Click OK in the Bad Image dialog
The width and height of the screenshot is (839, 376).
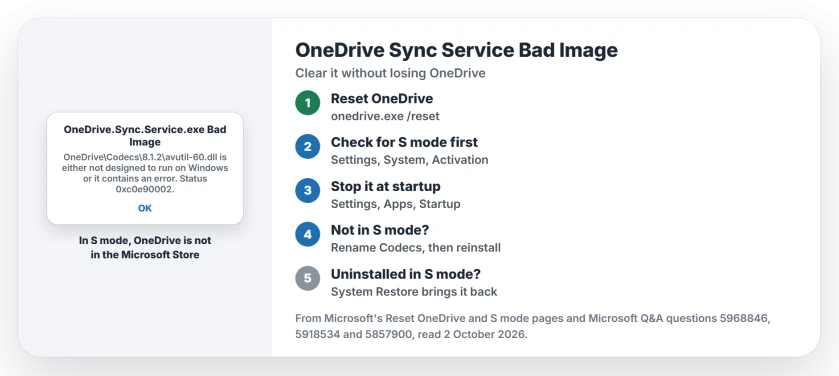pos(145,208)
